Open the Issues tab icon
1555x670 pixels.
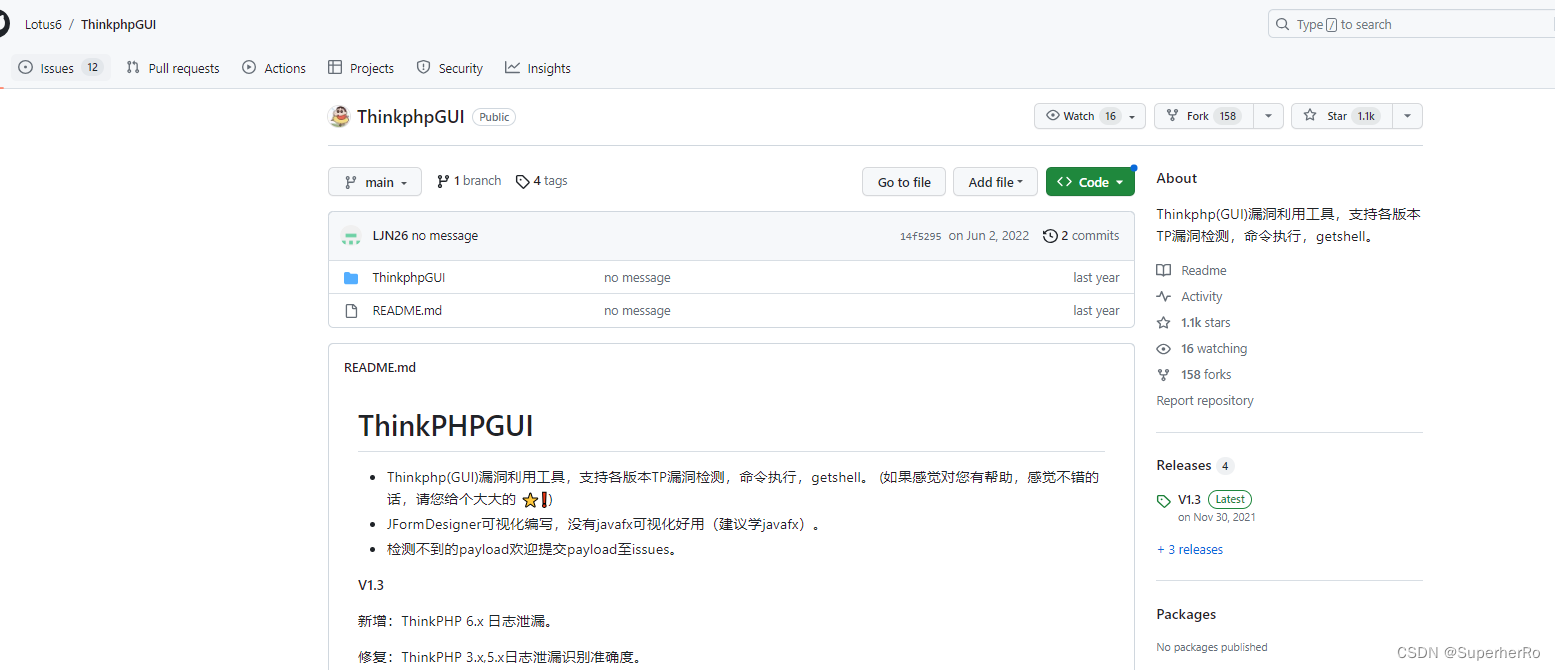[25, 67]
